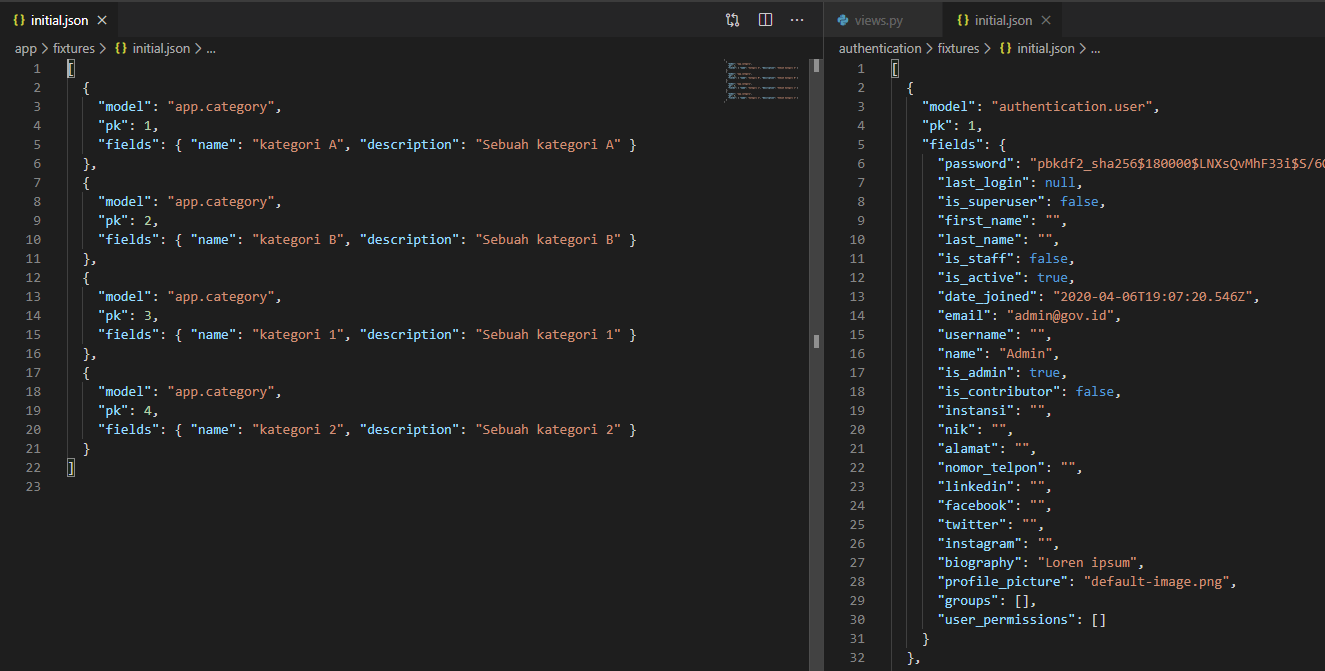The height and width of the screenshot is (671, 1325).
Task: Select the right pane initial.json tab
Action: 1003,20
